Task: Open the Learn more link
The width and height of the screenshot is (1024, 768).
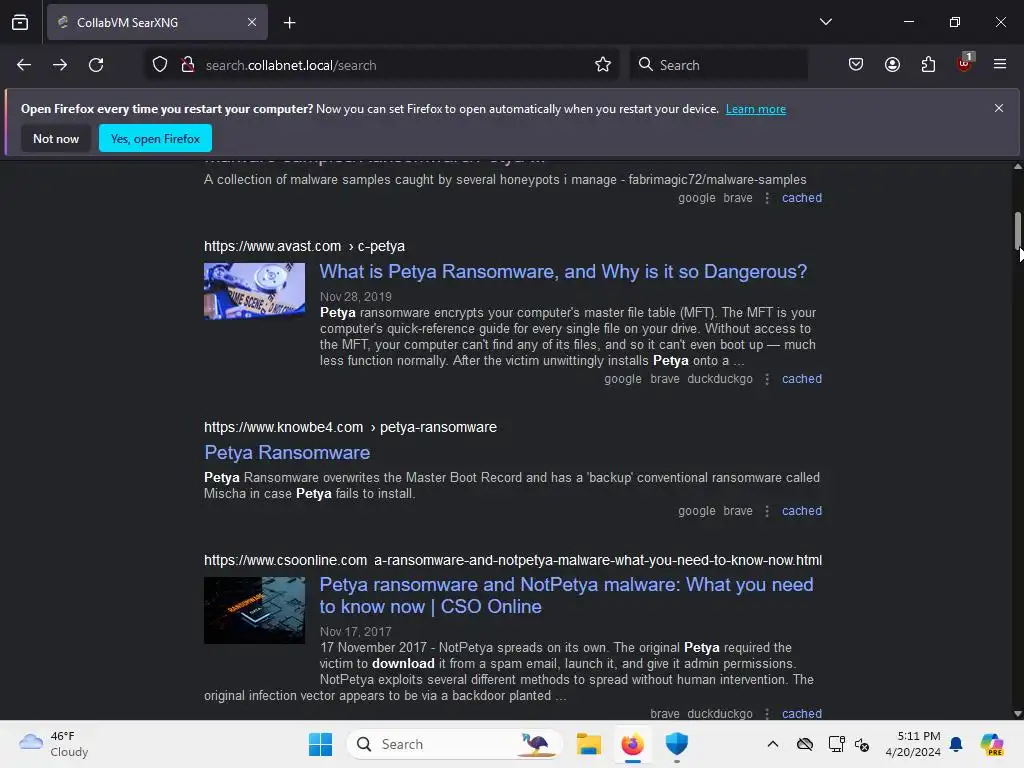Action: [756, 109]
